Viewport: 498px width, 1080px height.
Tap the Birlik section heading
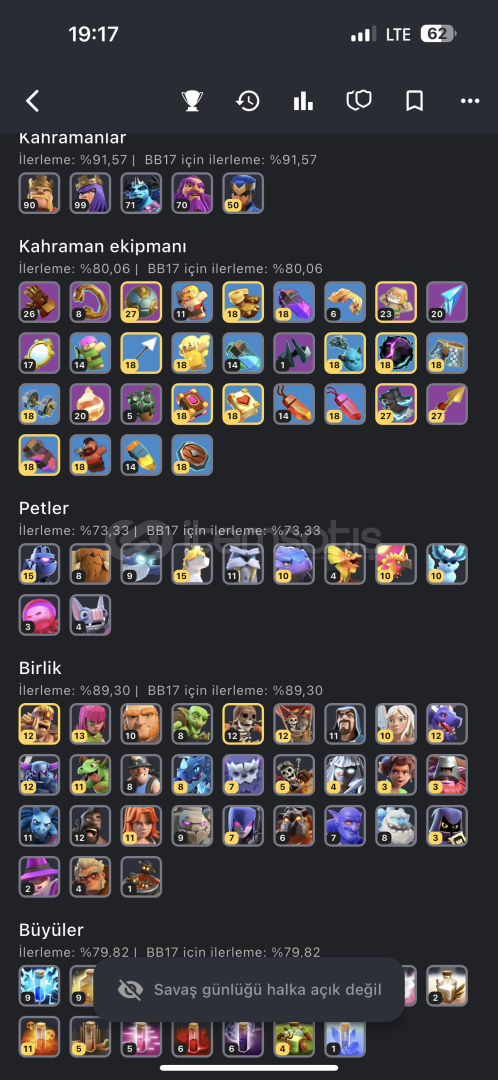pos(40,668)
